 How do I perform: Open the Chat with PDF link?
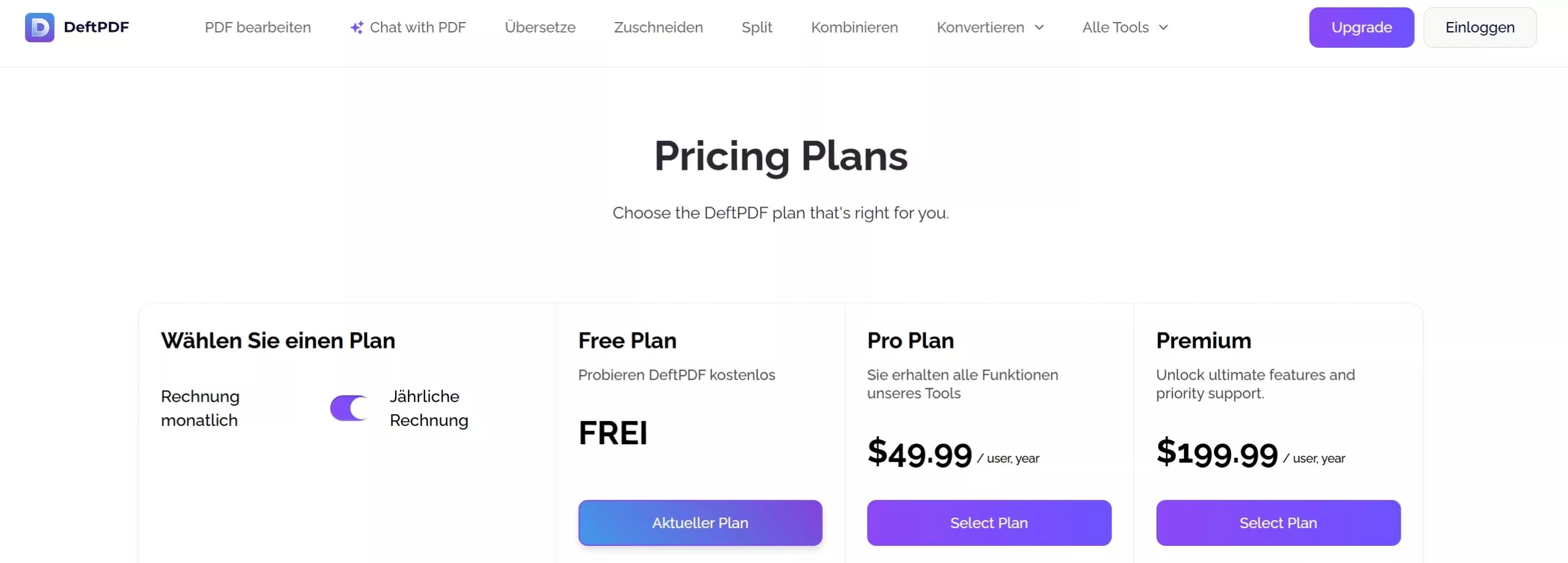coord(418,28)
